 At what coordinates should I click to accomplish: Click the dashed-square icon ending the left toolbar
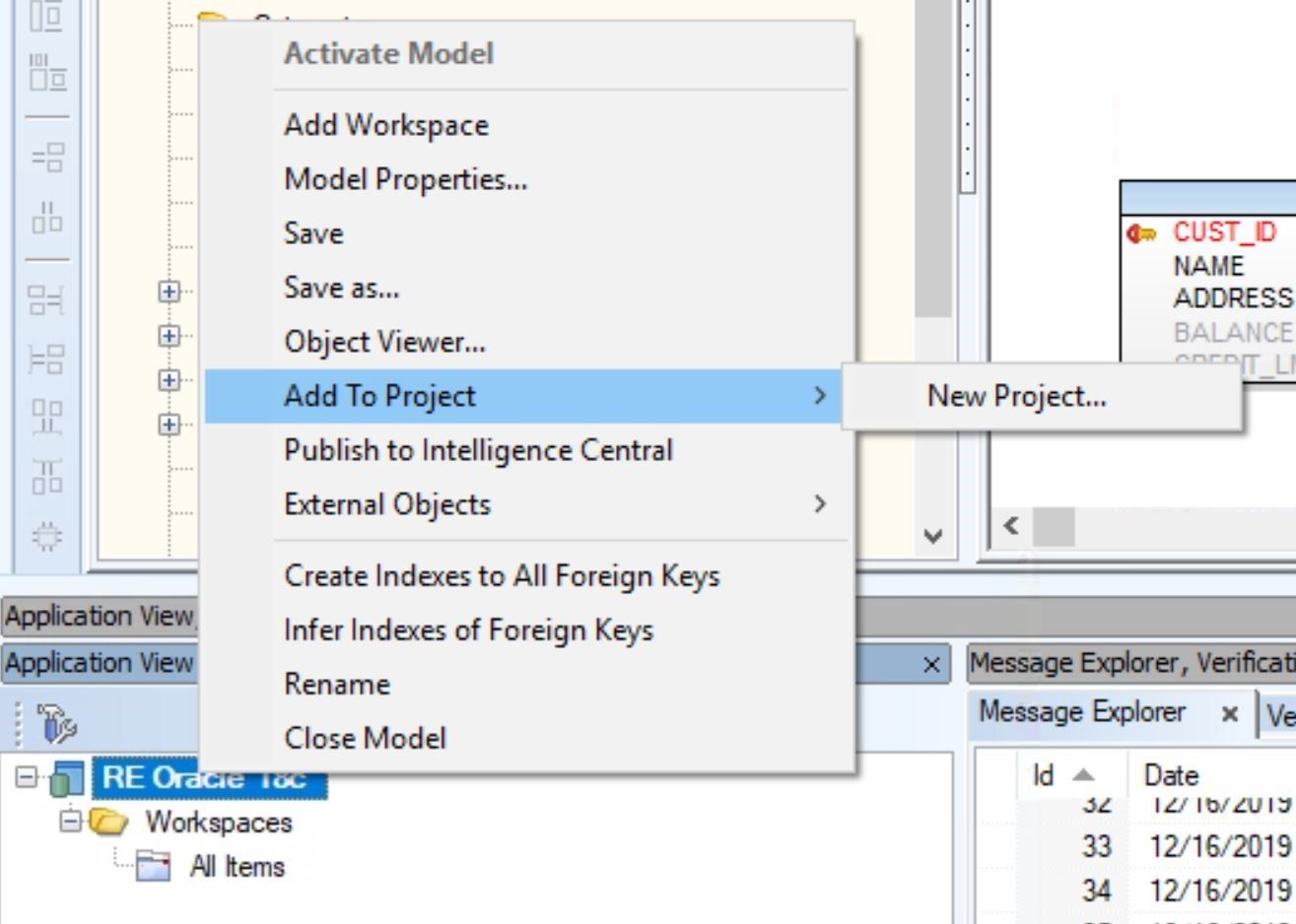[x=46, y=536]
